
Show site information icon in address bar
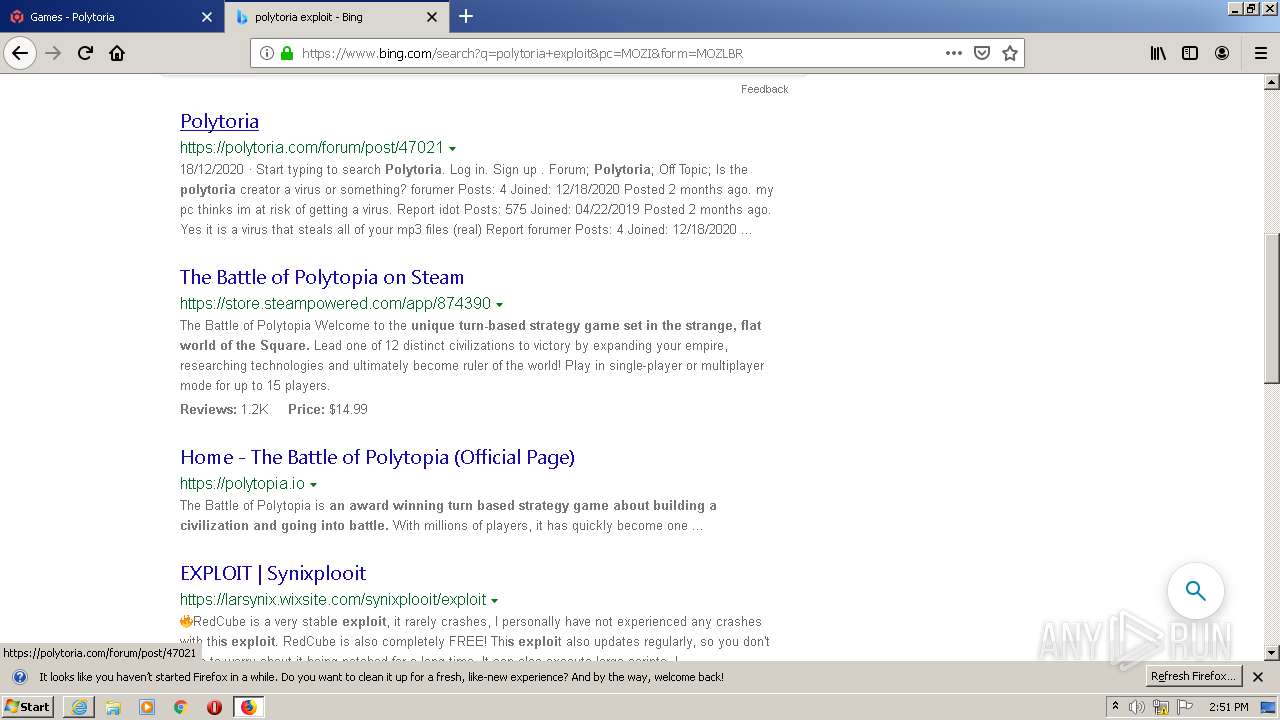pos(267,53)
